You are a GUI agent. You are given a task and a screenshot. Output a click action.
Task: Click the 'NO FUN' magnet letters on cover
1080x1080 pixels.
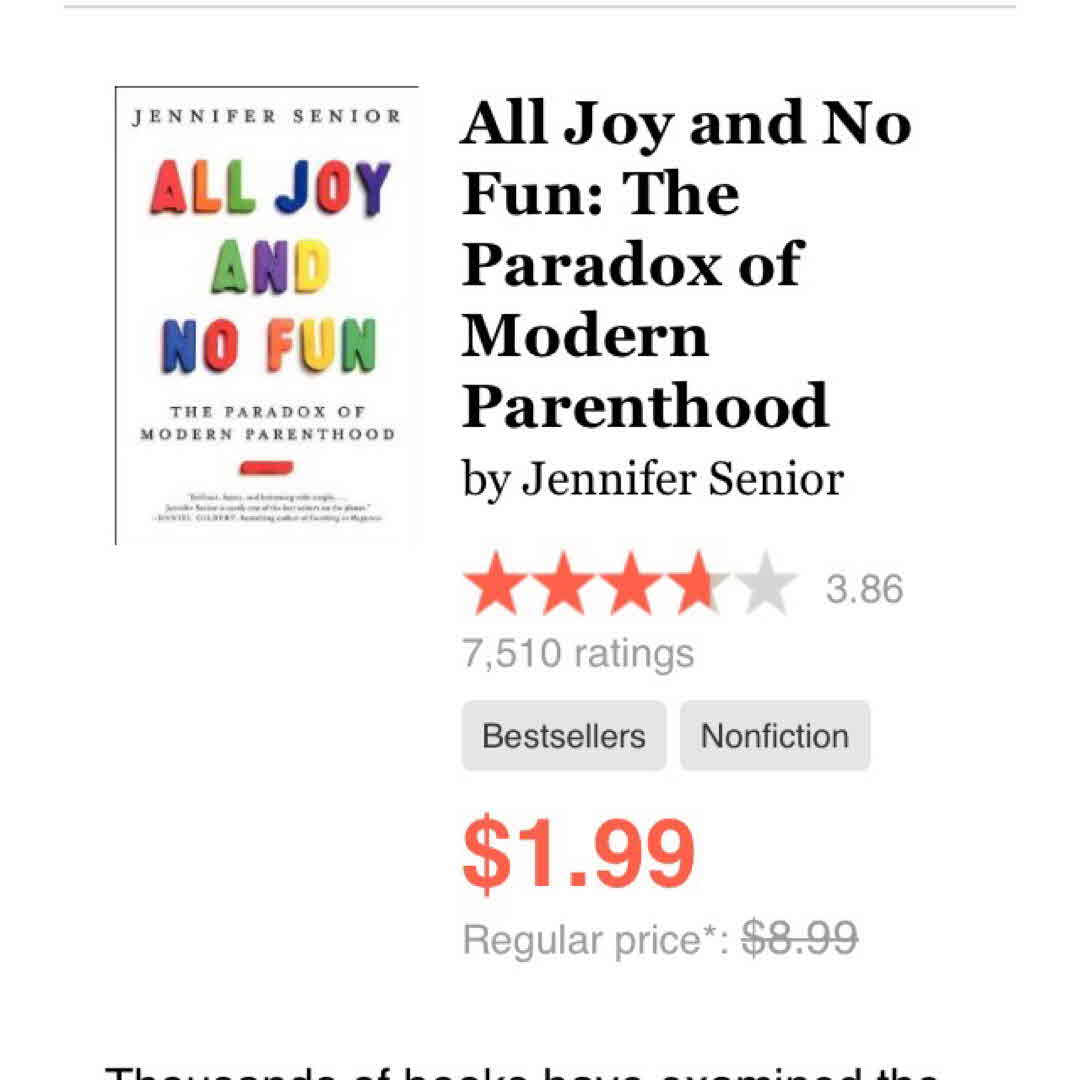[x=268, y=345]
